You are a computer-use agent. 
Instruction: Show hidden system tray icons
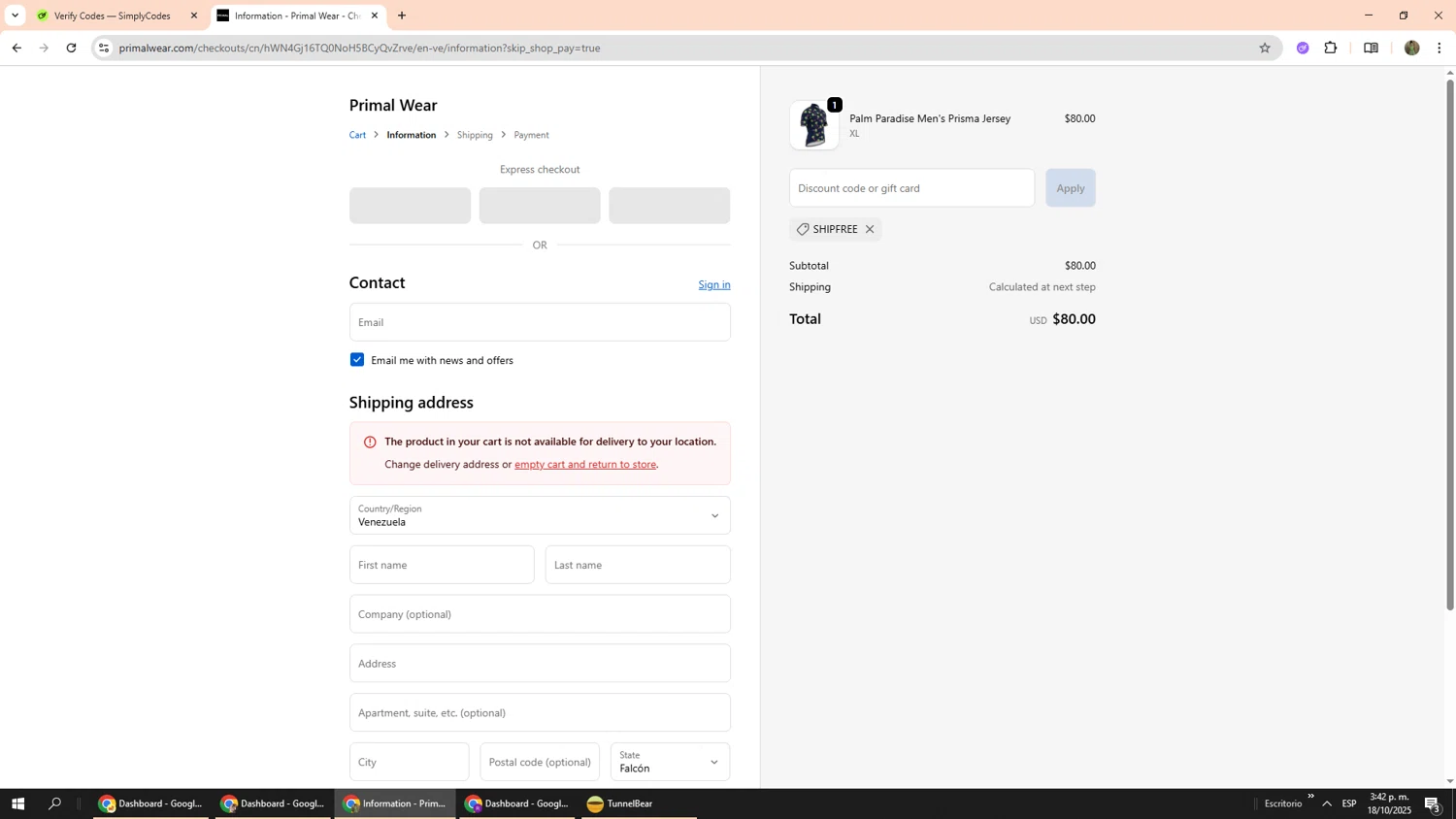coord(1327,803)
